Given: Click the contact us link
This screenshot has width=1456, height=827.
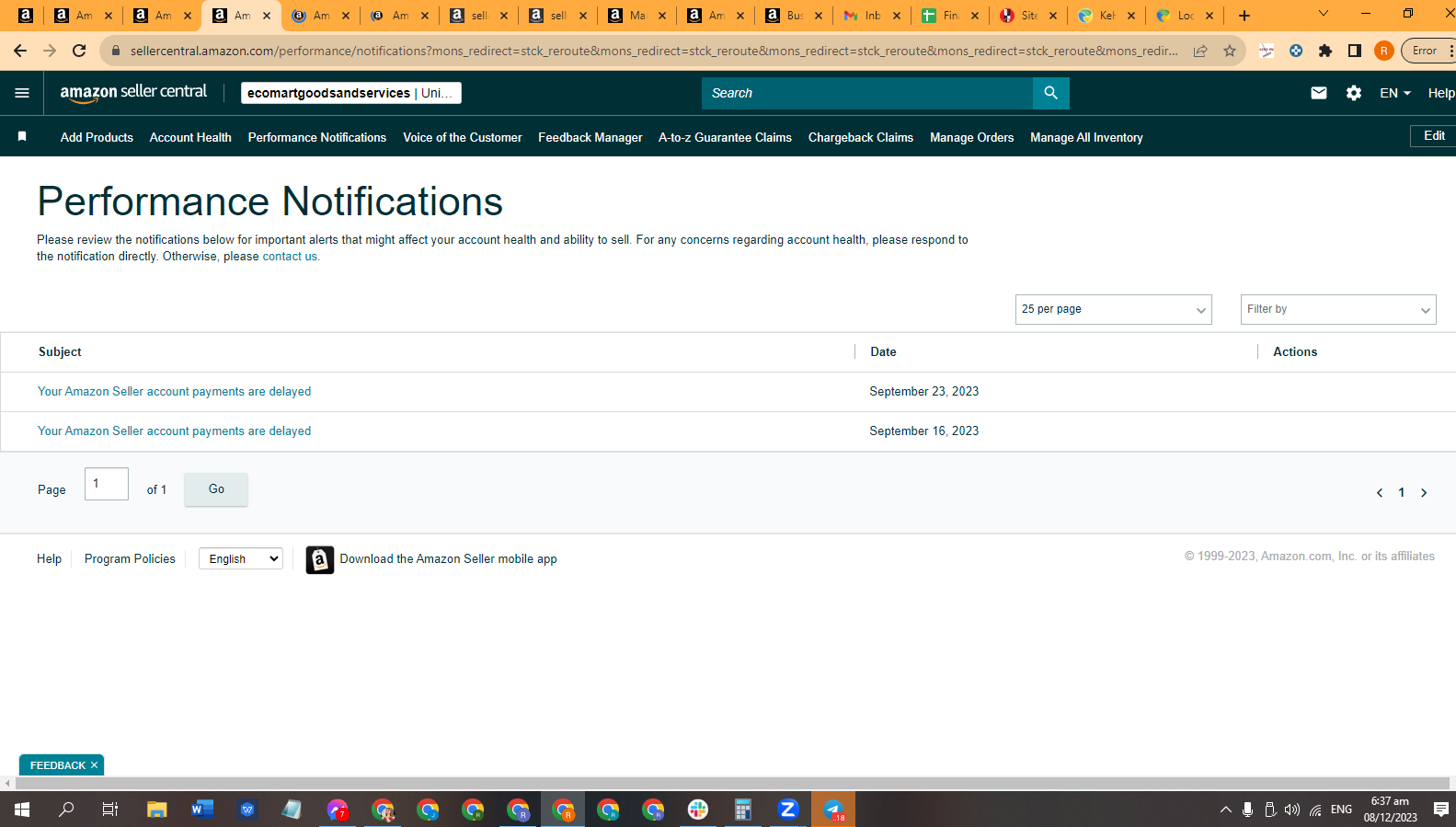Looking at the screenshot, I should click(x=290, y=257).
